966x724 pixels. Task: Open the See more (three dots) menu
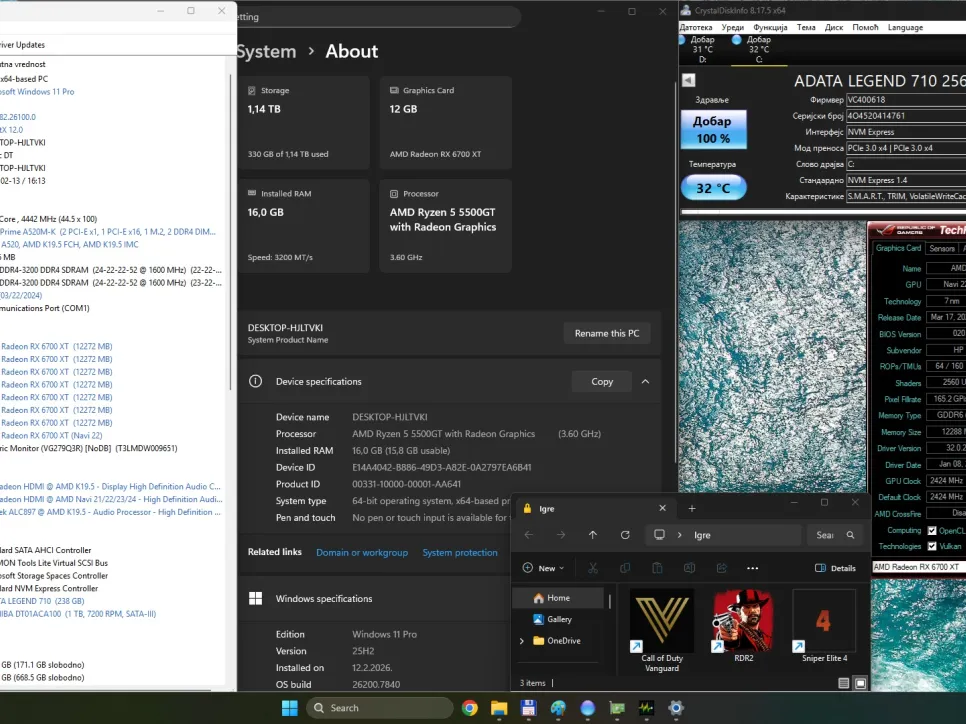[x=752, y=568]
